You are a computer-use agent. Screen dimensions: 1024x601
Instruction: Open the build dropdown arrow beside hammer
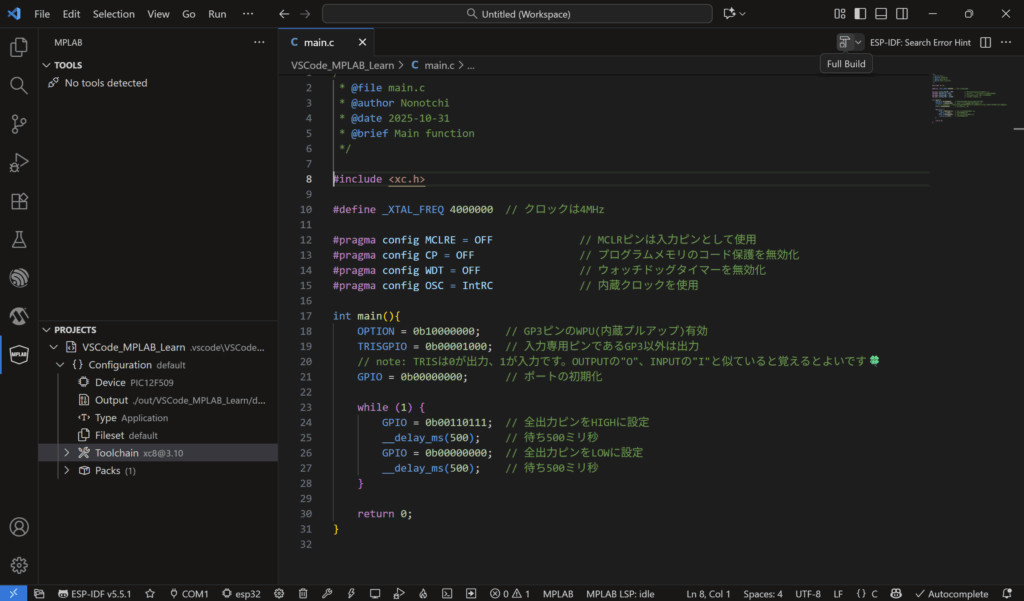point(858,42)
